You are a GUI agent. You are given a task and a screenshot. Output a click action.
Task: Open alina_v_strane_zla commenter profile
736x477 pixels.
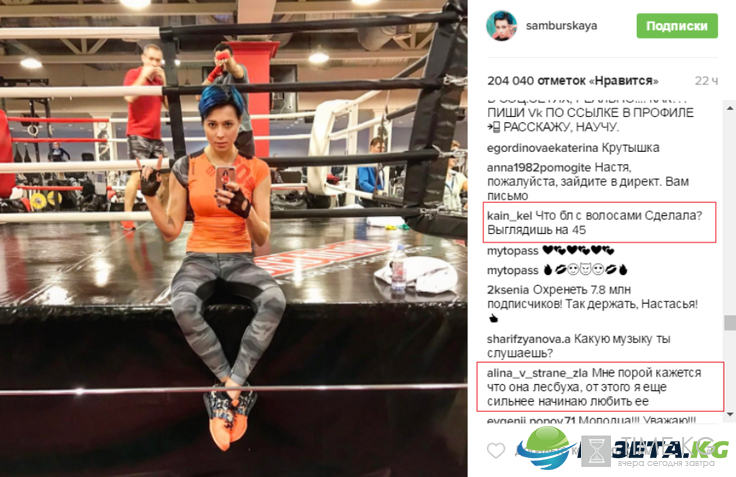(537, 373)
